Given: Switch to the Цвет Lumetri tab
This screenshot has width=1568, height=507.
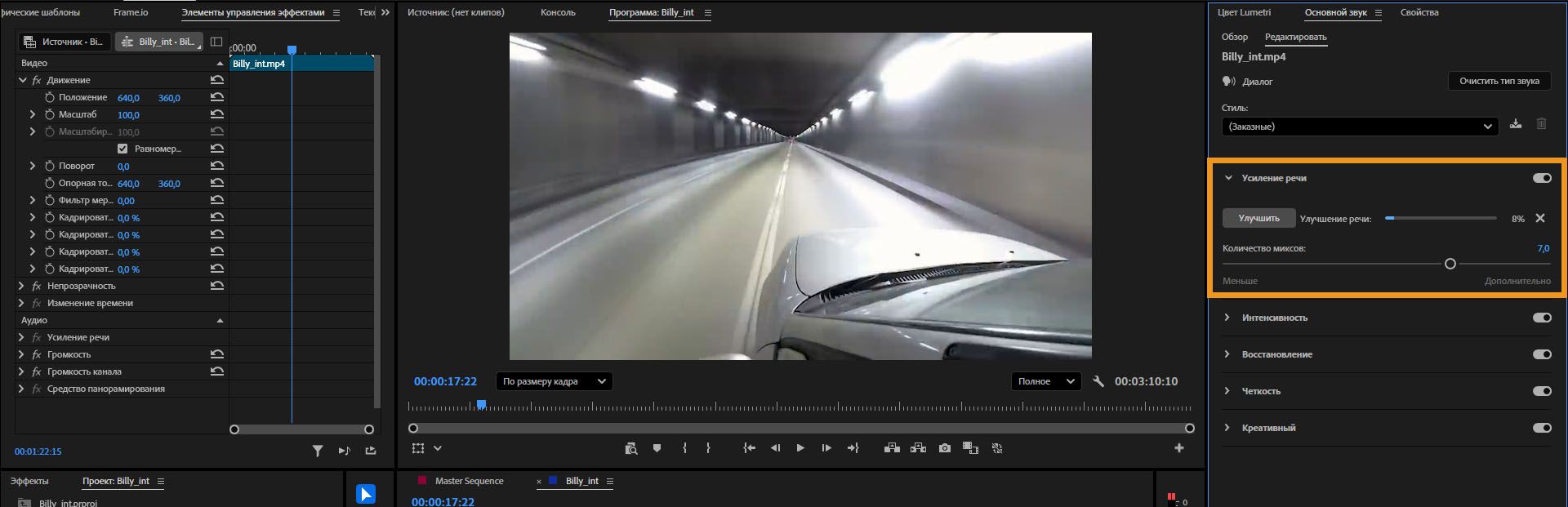Looking at the screenshot, I should coord(1244,12).
